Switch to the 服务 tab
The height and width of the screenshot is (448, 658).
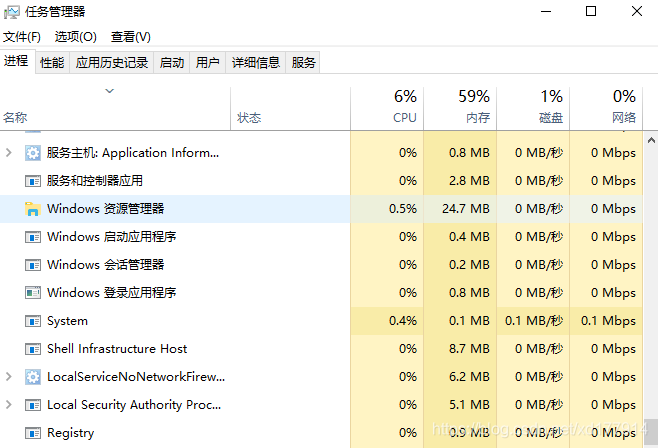303,63
